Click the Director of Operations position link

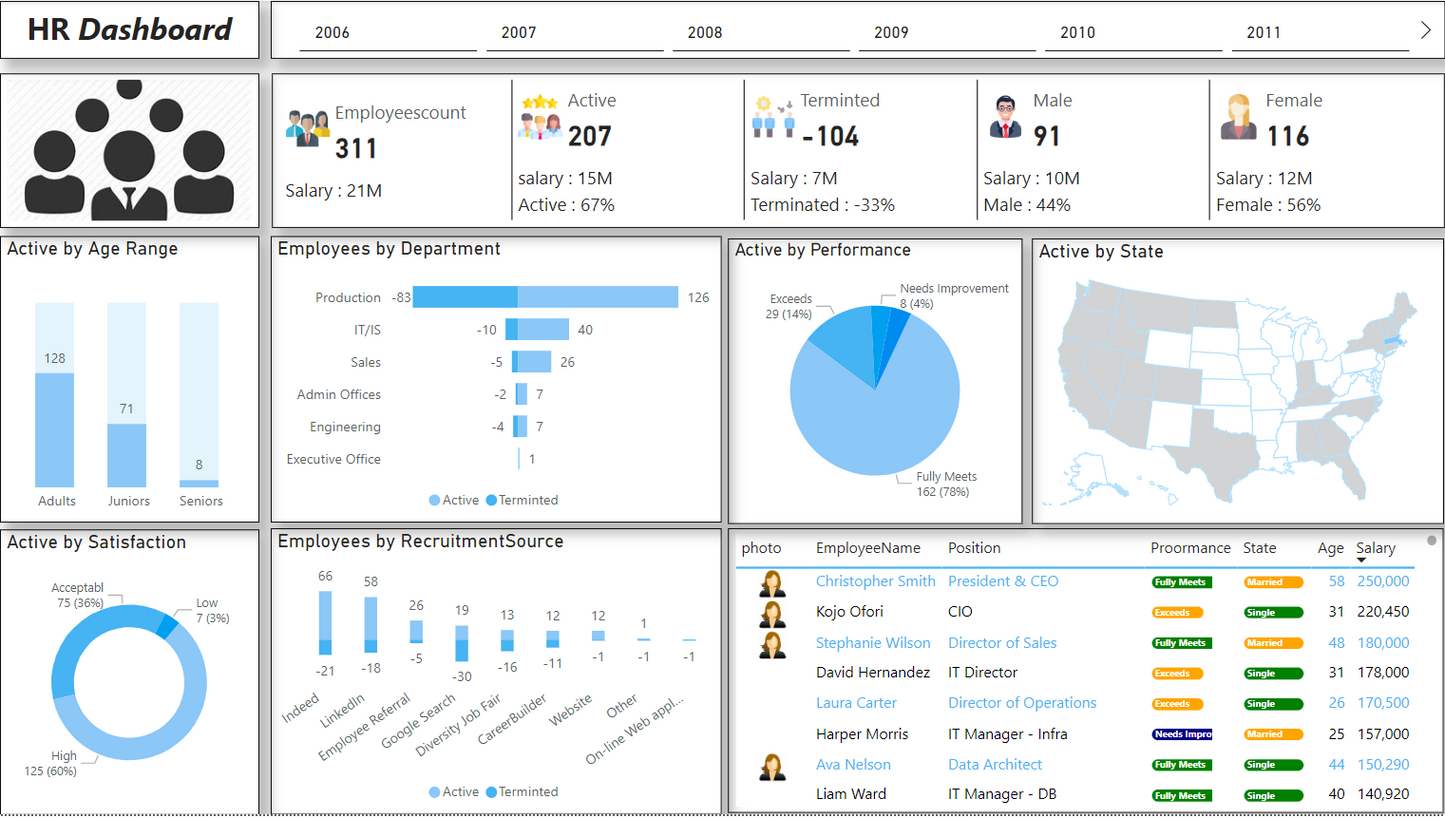(x=1021, y=703)
